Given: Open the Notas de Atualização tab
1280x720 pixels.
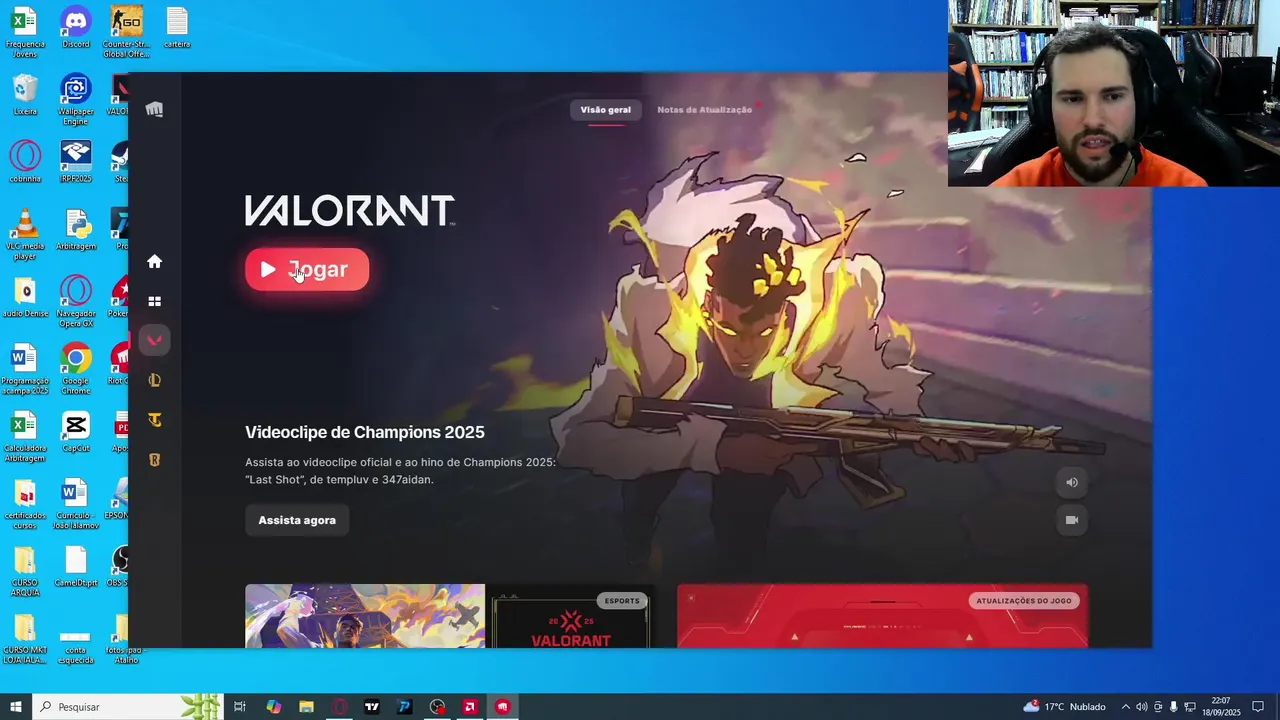Looking at the screenshot, I should 704,109.
